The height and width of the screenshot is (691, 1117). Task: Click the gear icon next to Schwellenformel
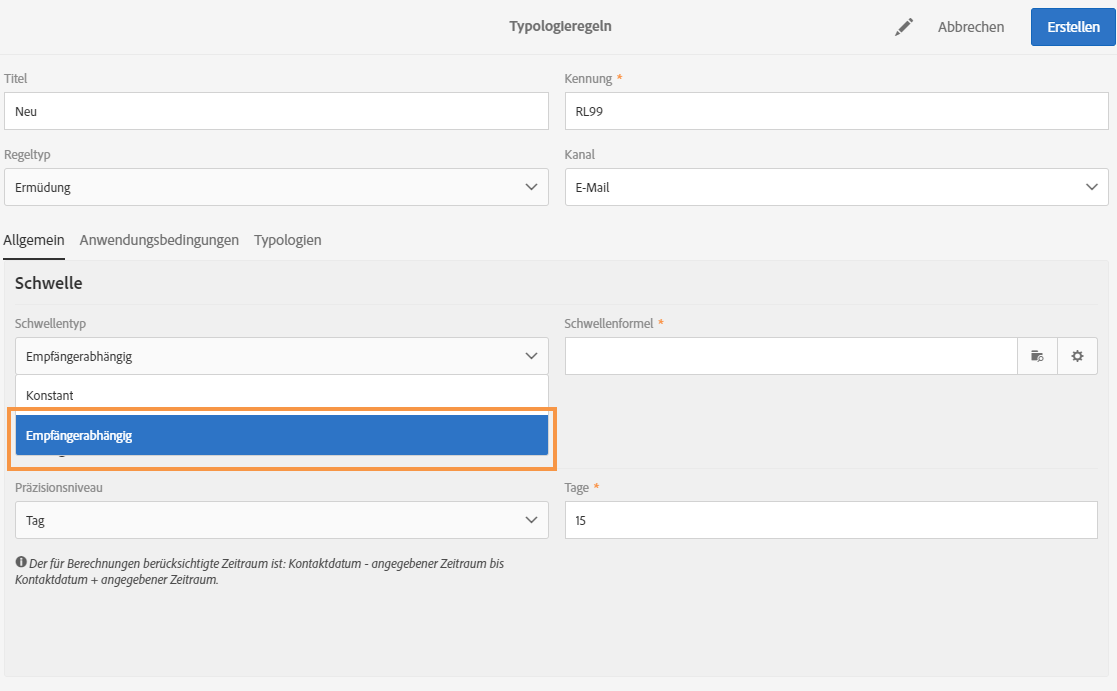tap(1077, 356)
